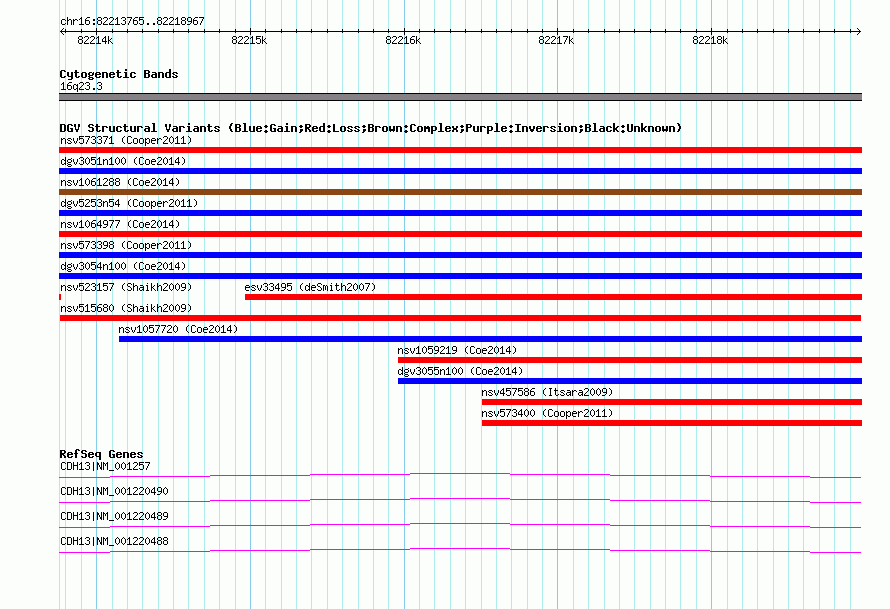Open the red nsv457586 variant bar
The height and width of the screenshot is (609, 890).
tap(672, 402)
